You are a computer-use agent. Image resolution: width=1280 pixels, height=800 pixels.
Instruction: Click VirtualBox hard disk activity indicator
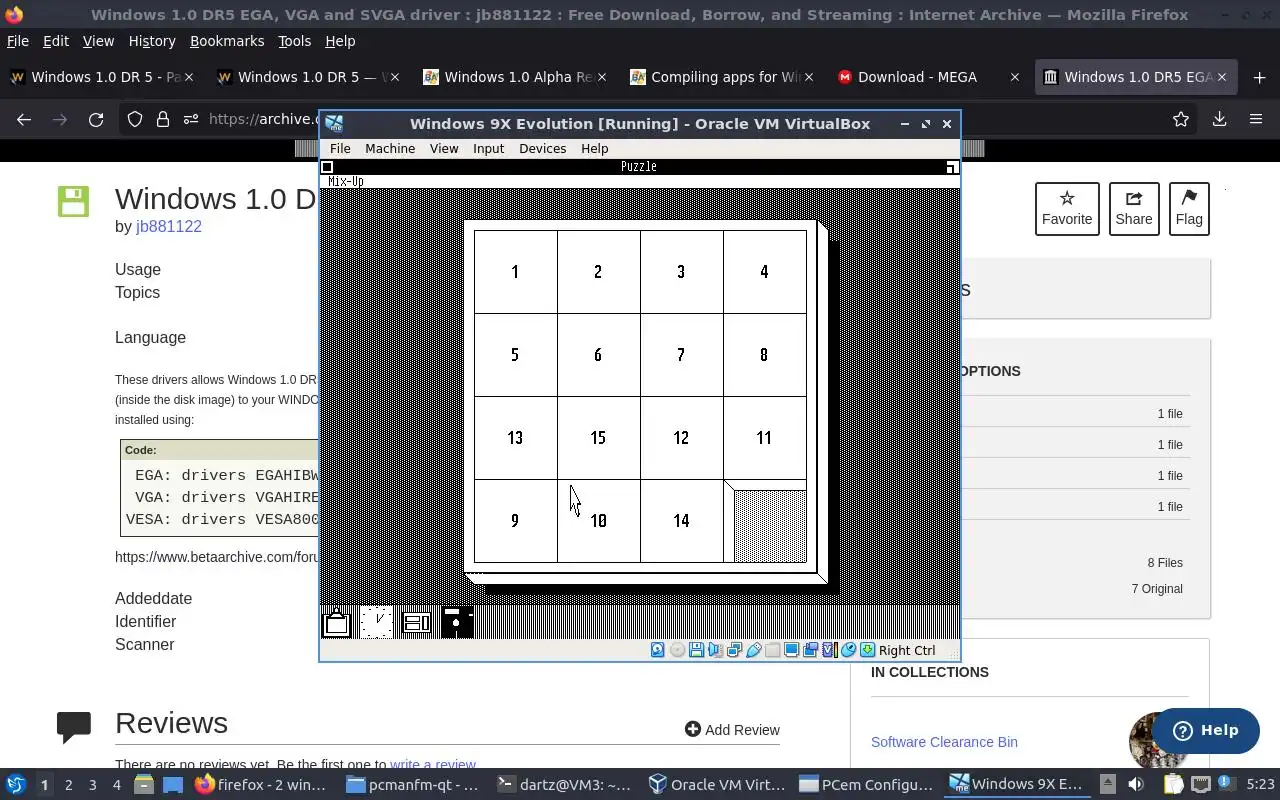click(657, 650)
